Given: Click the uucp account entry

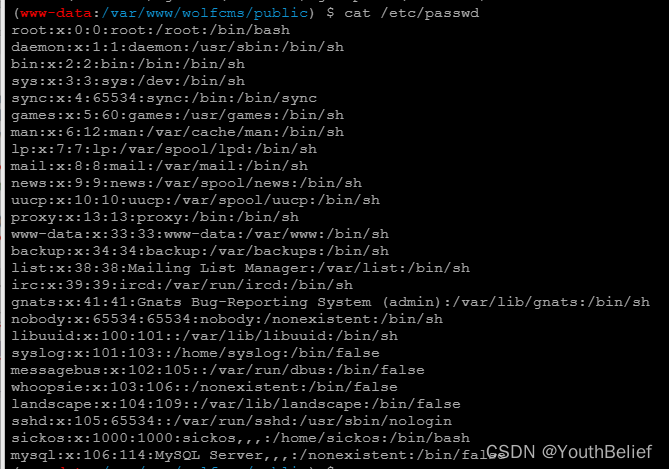Looking at the screenshot, I should [x=195, y=200].
